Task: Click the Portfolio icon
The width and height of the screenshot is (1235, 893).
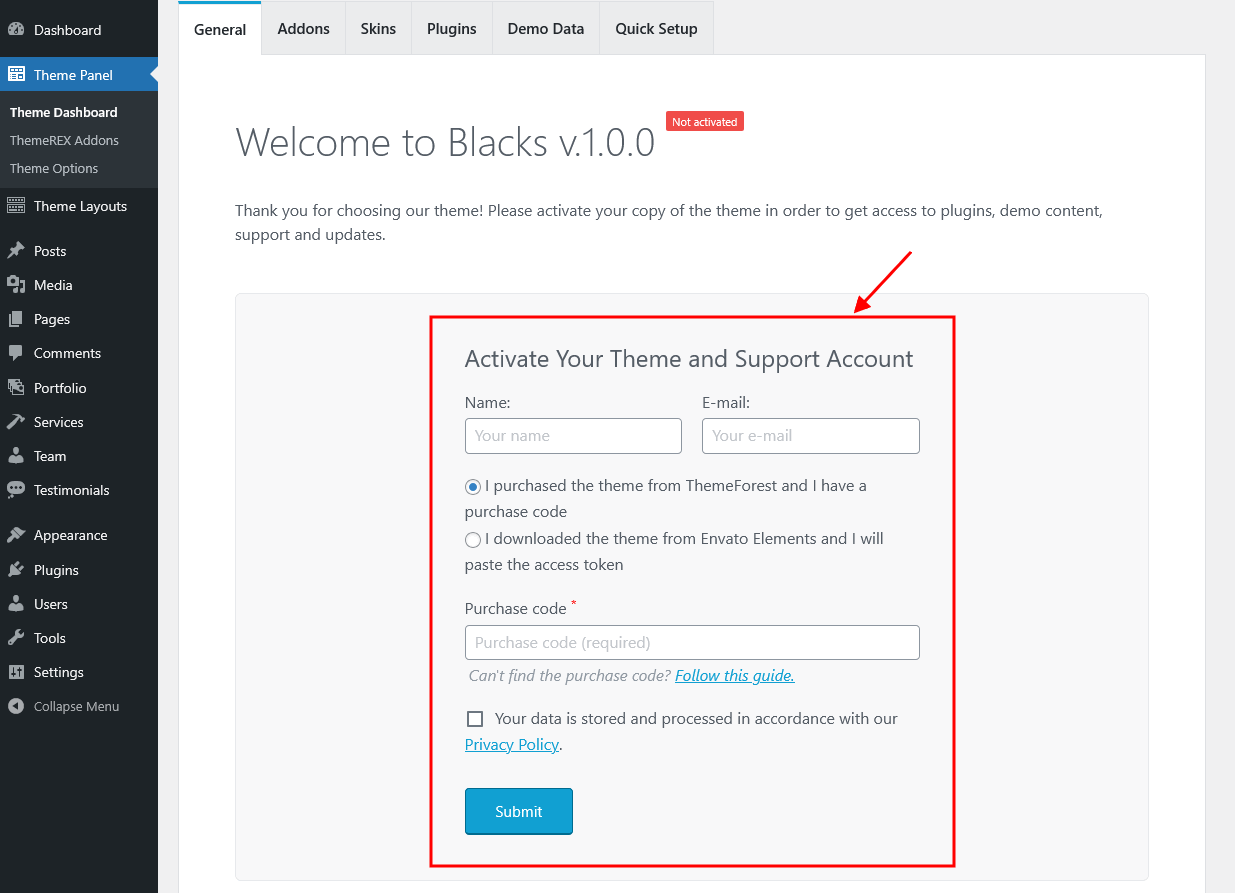Action: (16, 388)
